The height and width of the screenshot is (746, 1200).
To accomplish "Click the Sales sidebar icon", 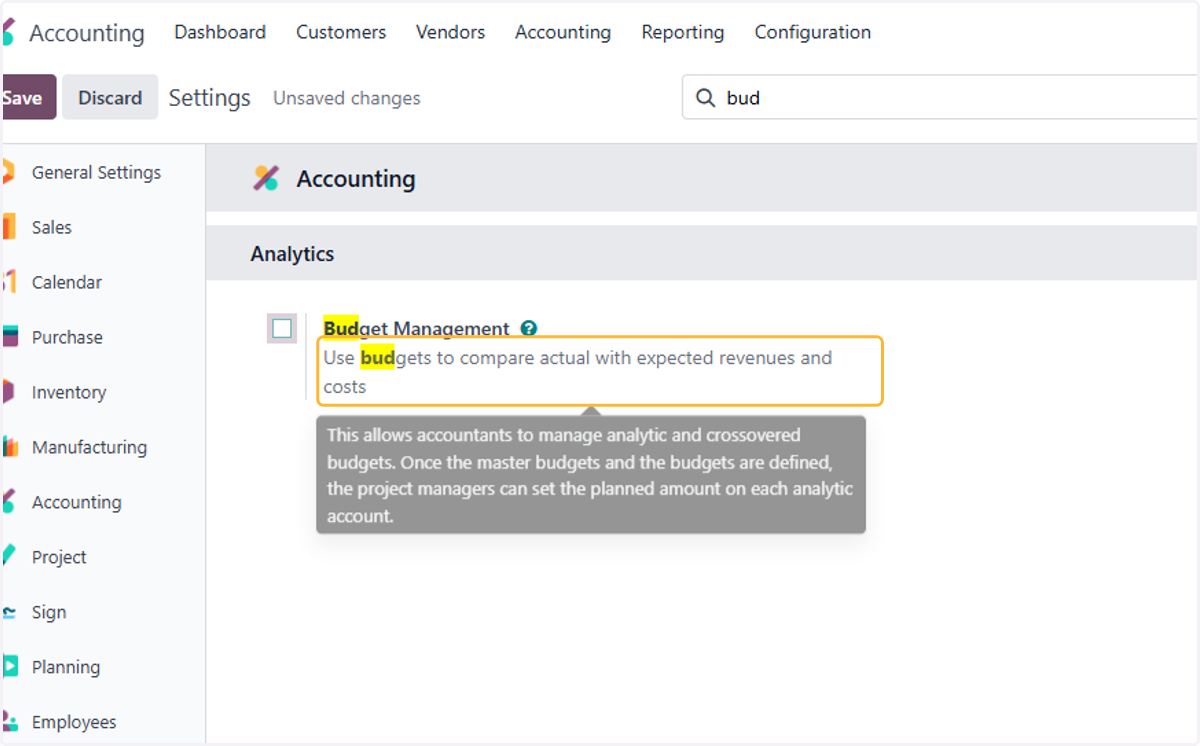I will coord(9,227).
